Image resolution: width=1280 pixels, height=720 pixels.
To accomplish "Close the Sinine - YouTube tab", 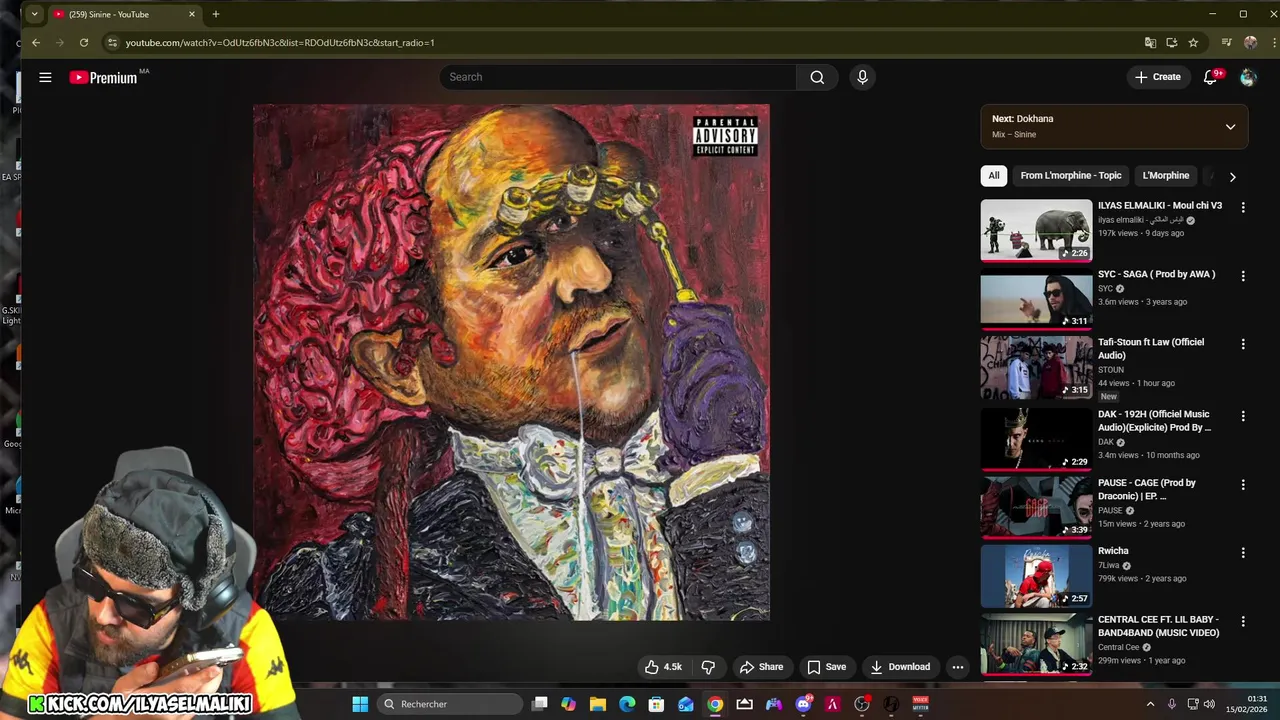I will tap(192, 14).
